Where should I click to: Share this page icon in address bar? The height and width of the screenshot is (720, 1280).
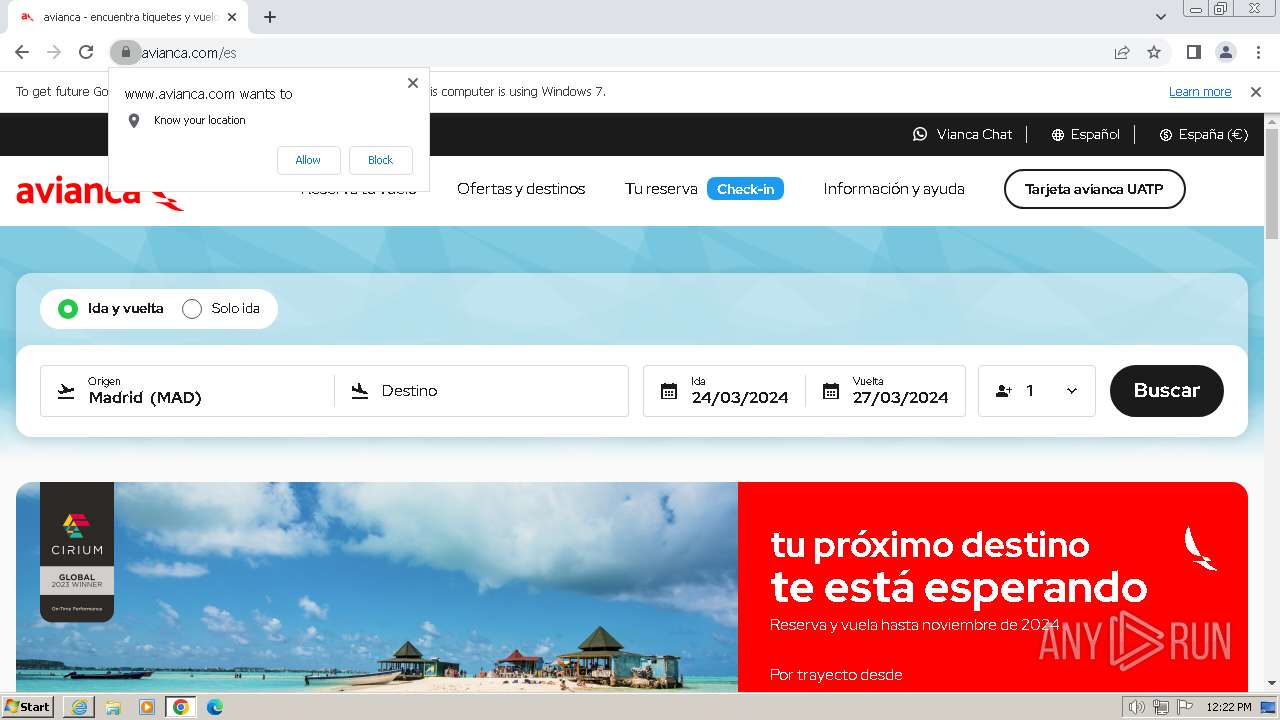pos(1122,52)
